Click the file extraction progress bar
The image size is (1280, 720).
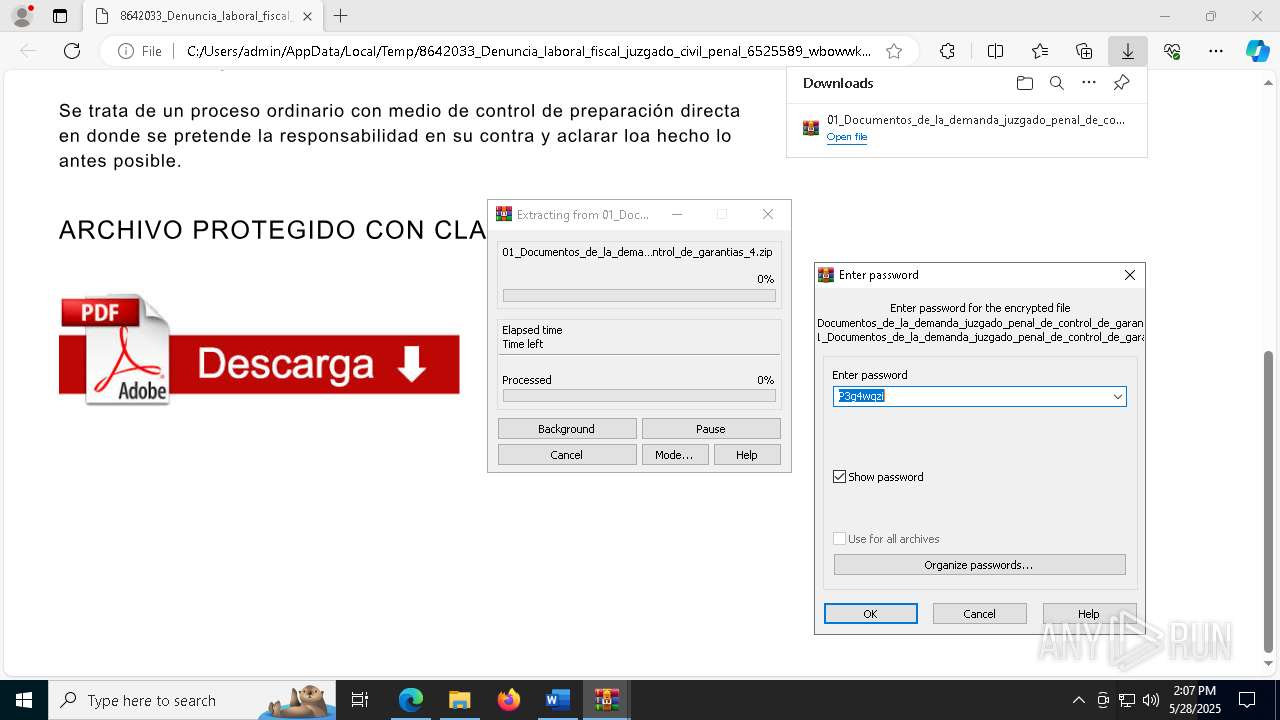coord(639,296)
